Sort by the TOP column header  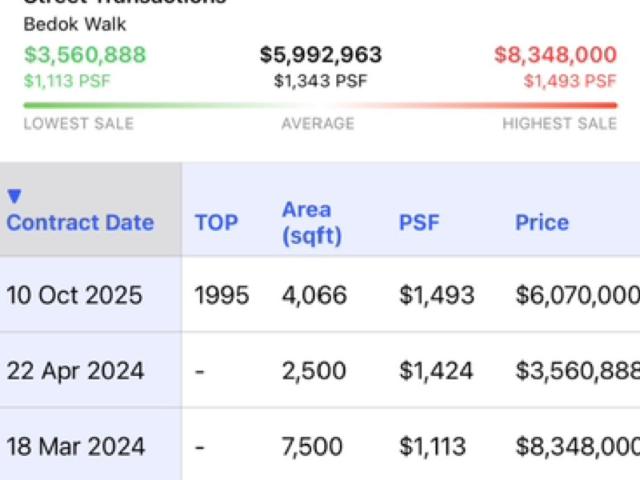[x=216, y=223]
